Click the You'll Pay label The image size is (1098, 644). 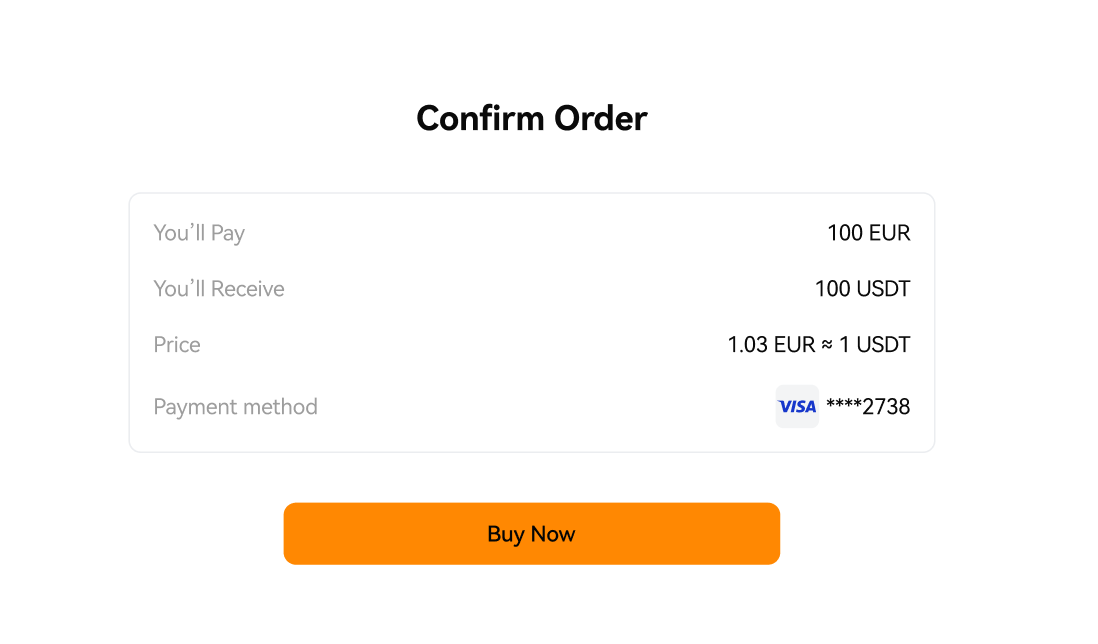pos(199,233)
